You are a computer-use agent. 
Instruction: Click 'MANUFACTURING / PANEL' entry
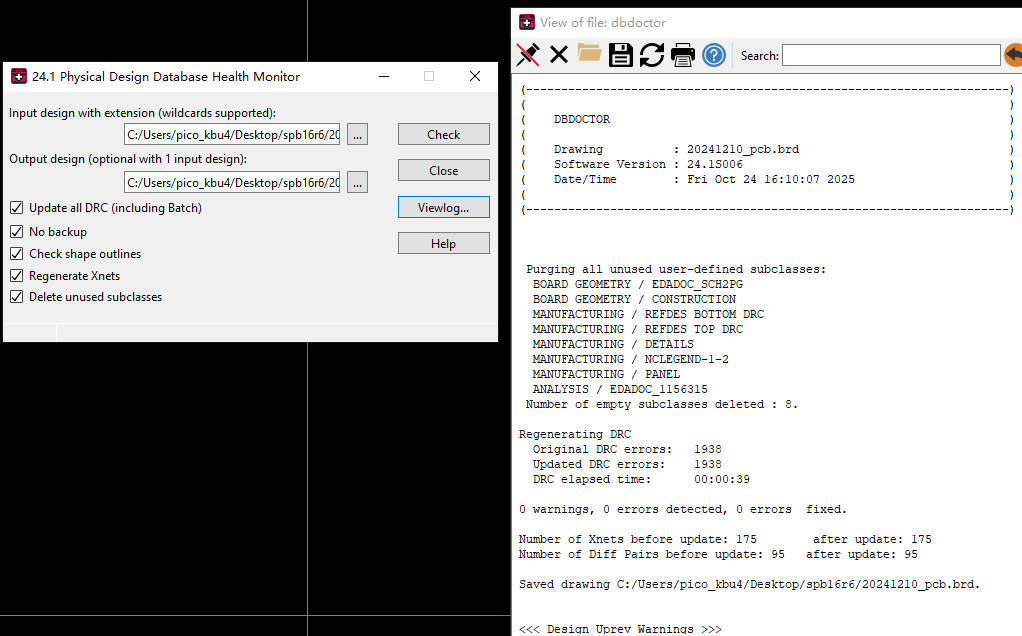pyautogui.click(x=606, y=374)
